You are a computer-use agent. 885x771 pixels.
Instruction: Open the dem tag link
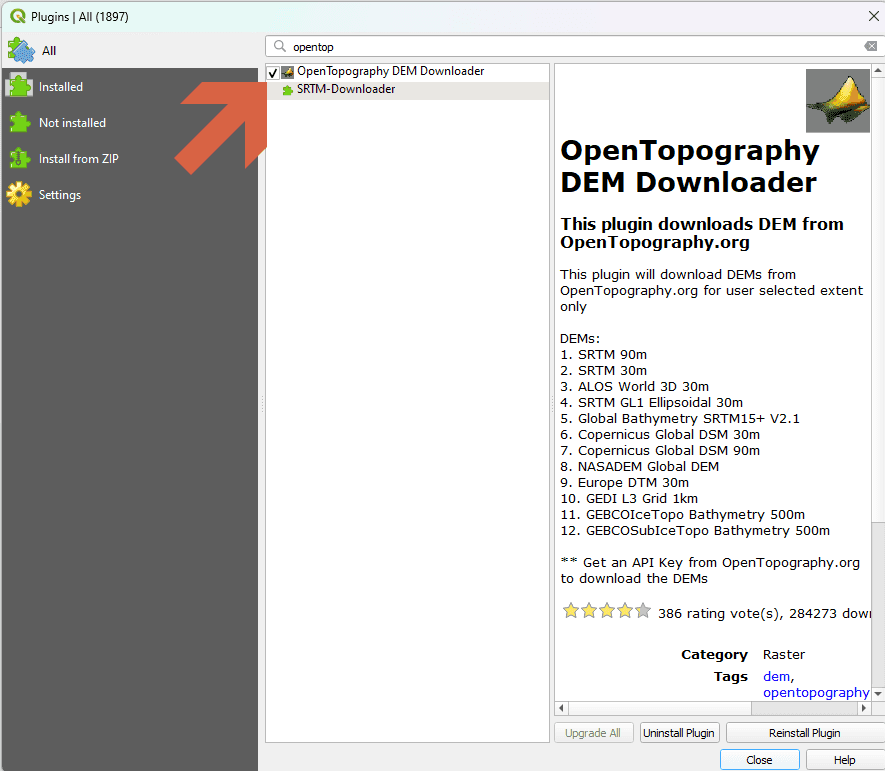(776, 676)
